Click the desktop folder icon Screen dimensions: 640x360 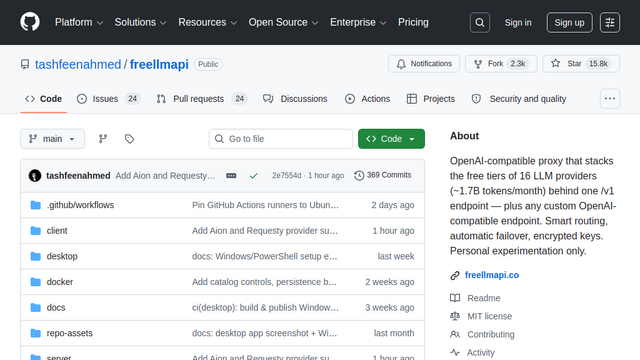coord(36,256)
